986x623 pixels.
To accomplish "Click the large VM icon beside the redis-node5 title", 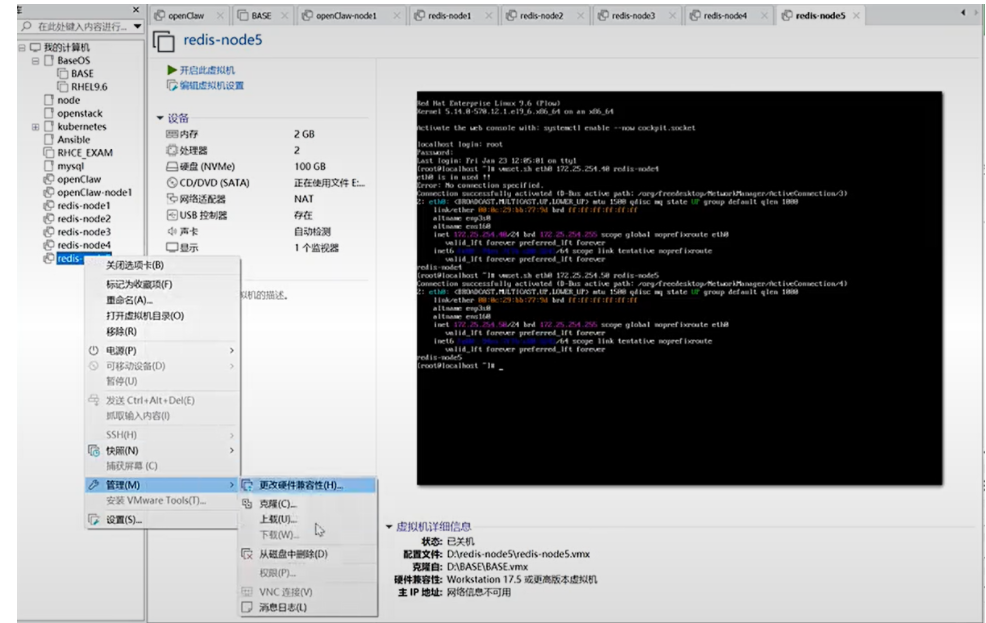I will [163, 41].
